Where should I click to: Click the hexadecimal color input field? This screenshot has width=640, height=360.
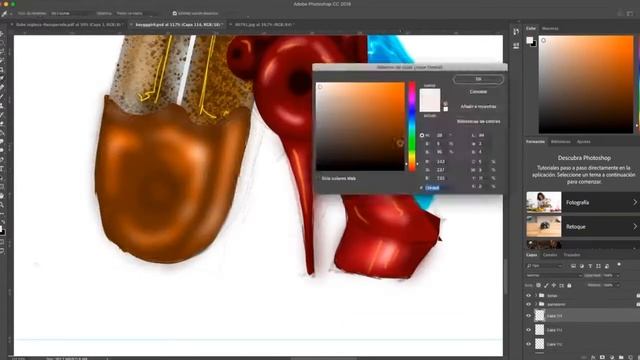point(437,188)
